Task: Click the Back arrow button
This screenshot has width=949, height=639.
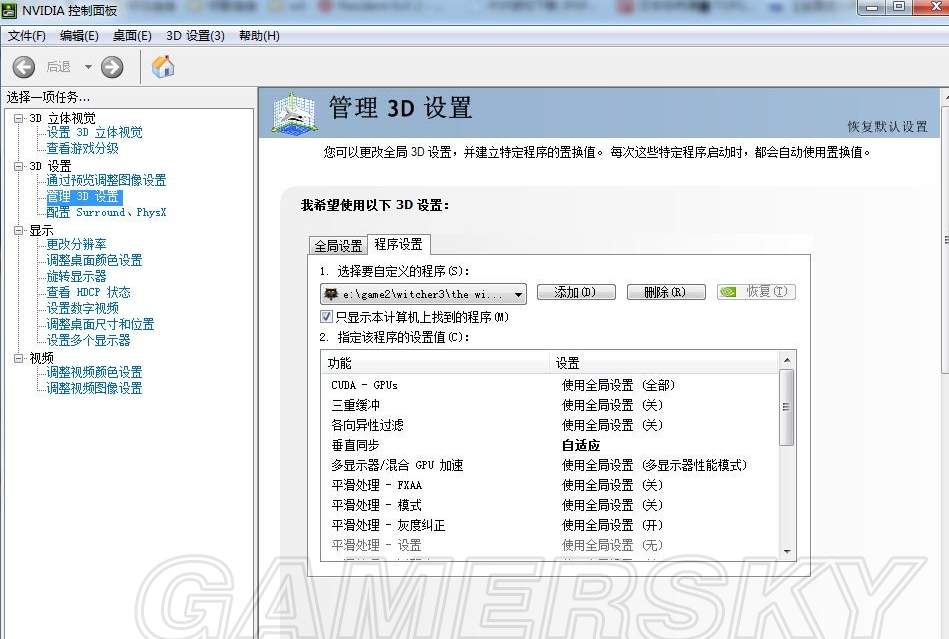Action: point(24,67)
